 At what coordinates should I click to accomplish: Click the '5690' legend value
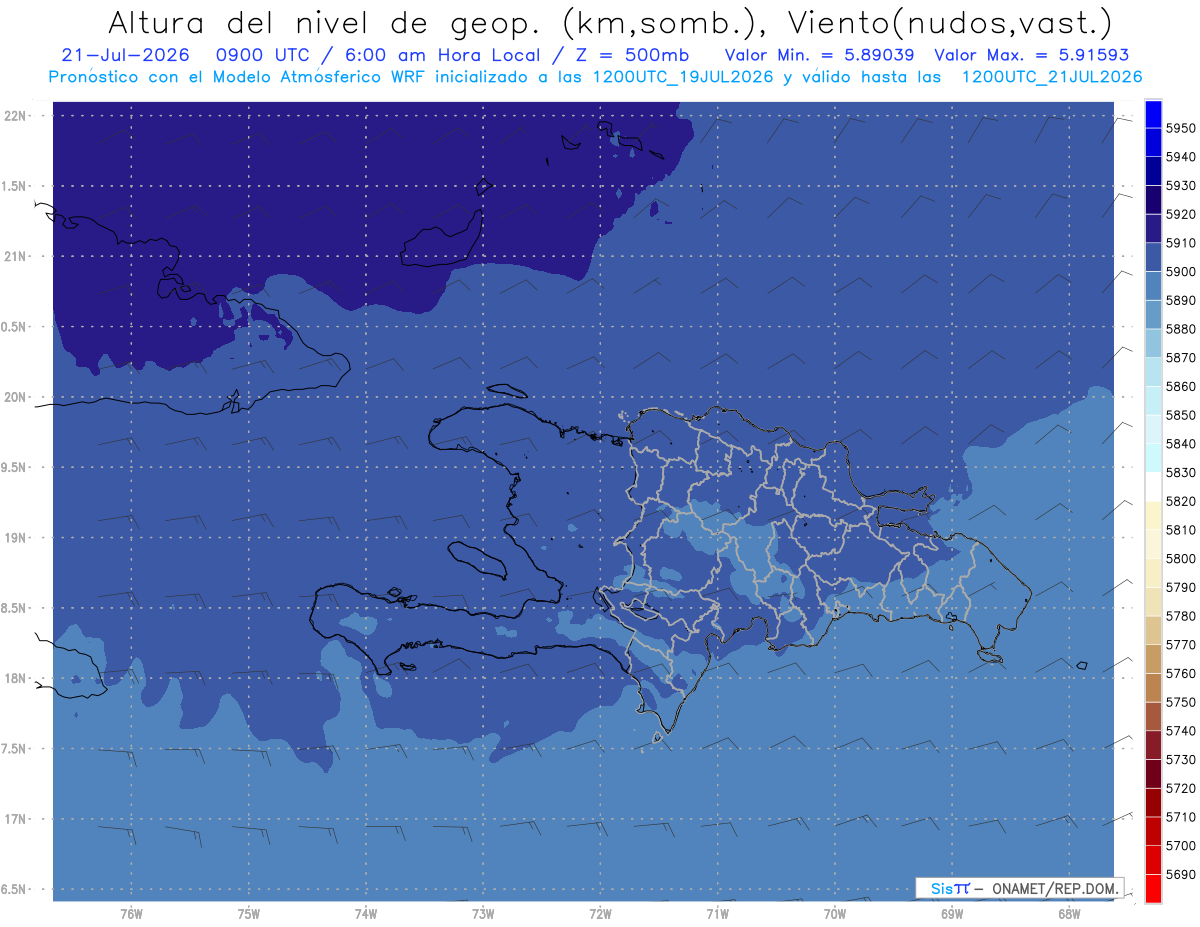1181,874
